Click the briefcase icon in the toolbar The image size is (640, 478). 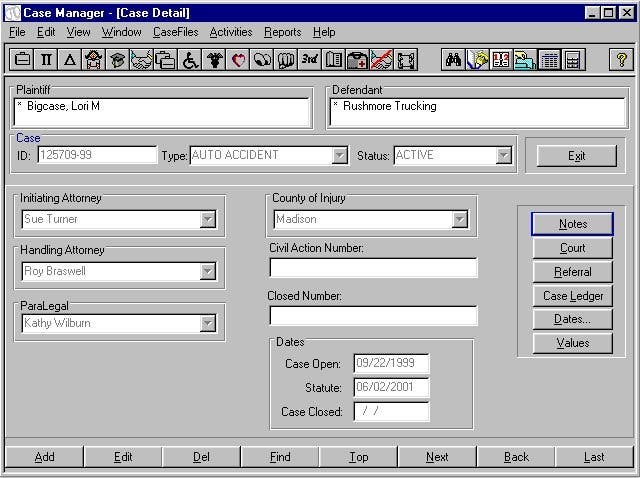[x=22, y=60]
